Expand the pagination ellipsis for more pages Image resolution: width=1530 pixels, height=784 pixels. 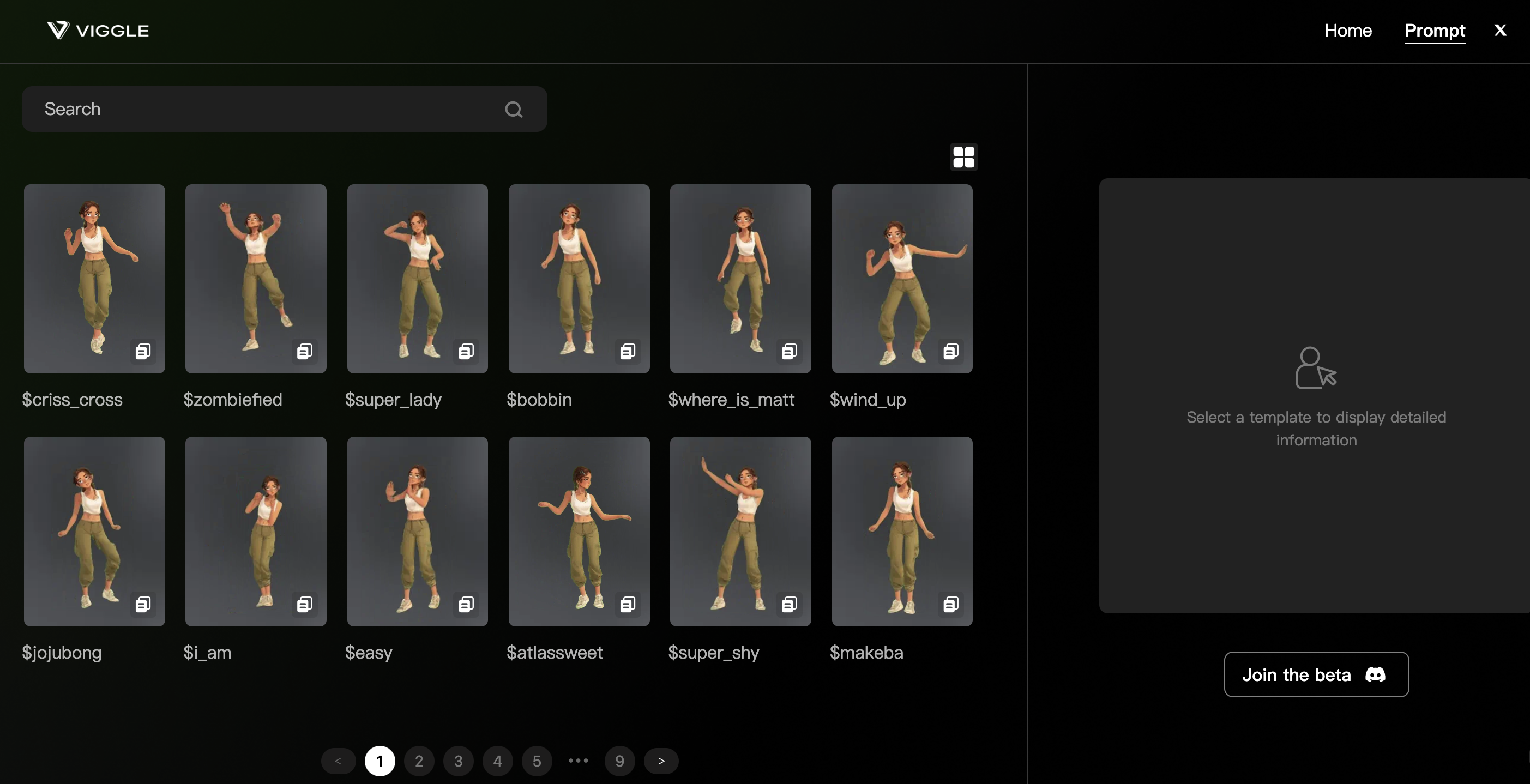(578, 760)
